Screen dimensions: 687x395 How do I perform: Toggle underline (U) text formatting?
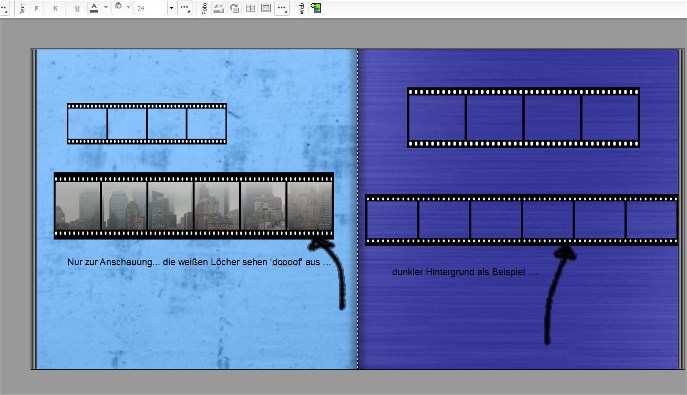point(77,8)
